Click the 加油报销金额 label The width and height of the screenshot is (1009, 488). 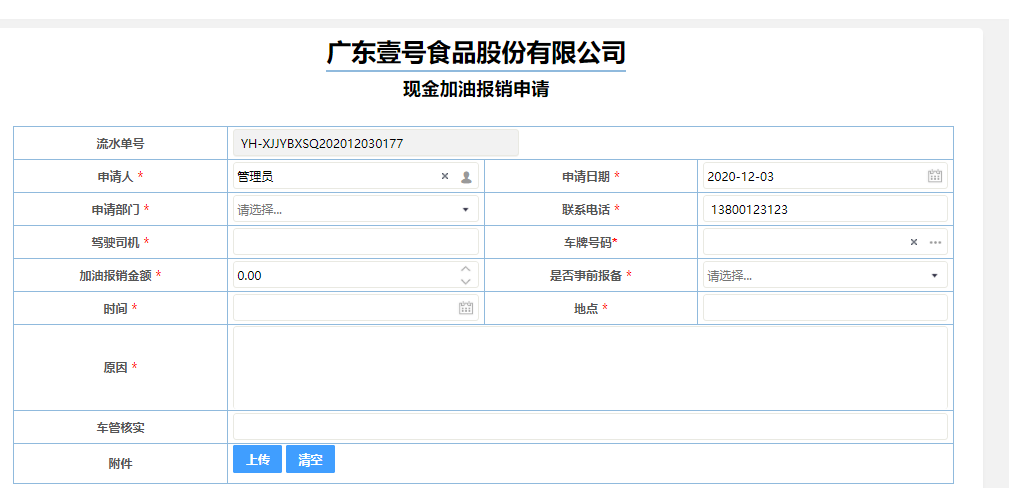pos(115,276)
